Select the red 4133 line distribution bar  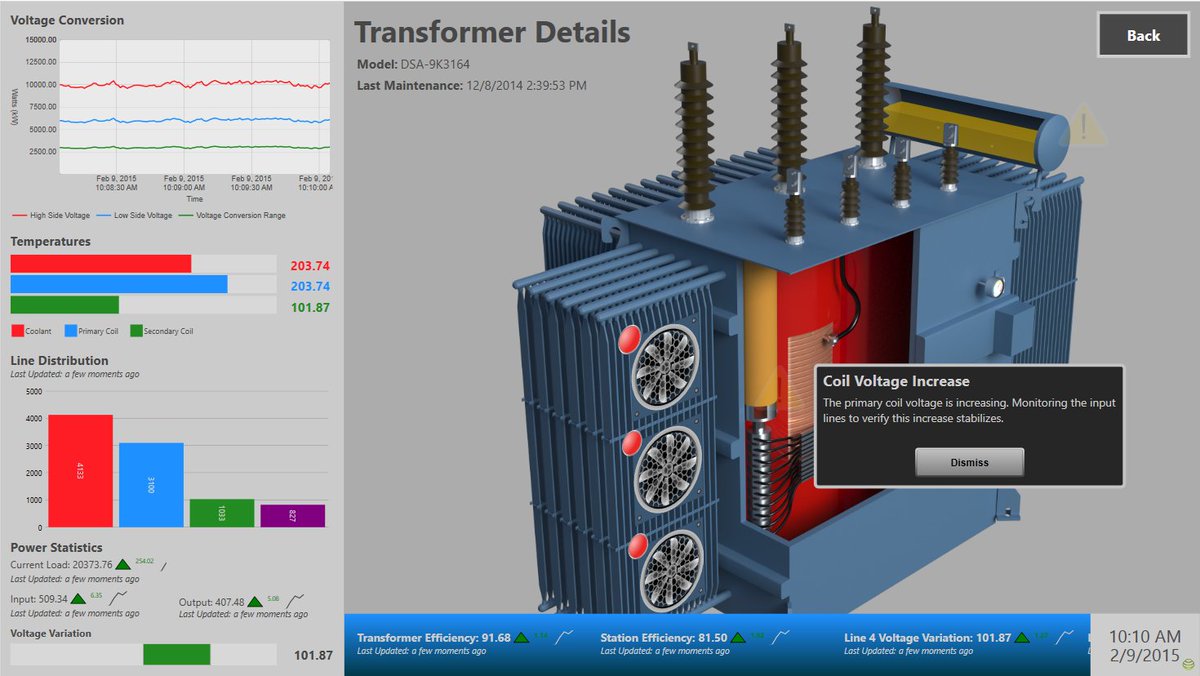[x=80, y=471]
